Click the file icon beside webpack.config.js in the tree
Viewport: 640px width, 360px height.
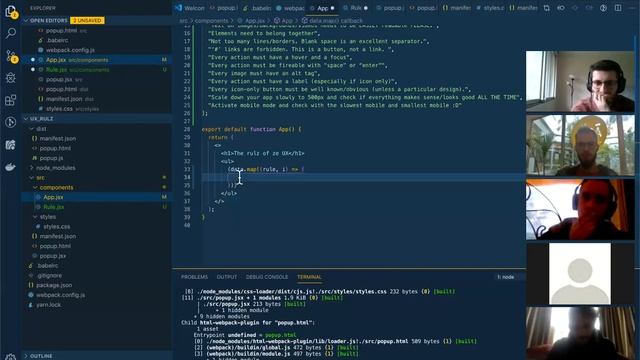(x=31, y=295)
